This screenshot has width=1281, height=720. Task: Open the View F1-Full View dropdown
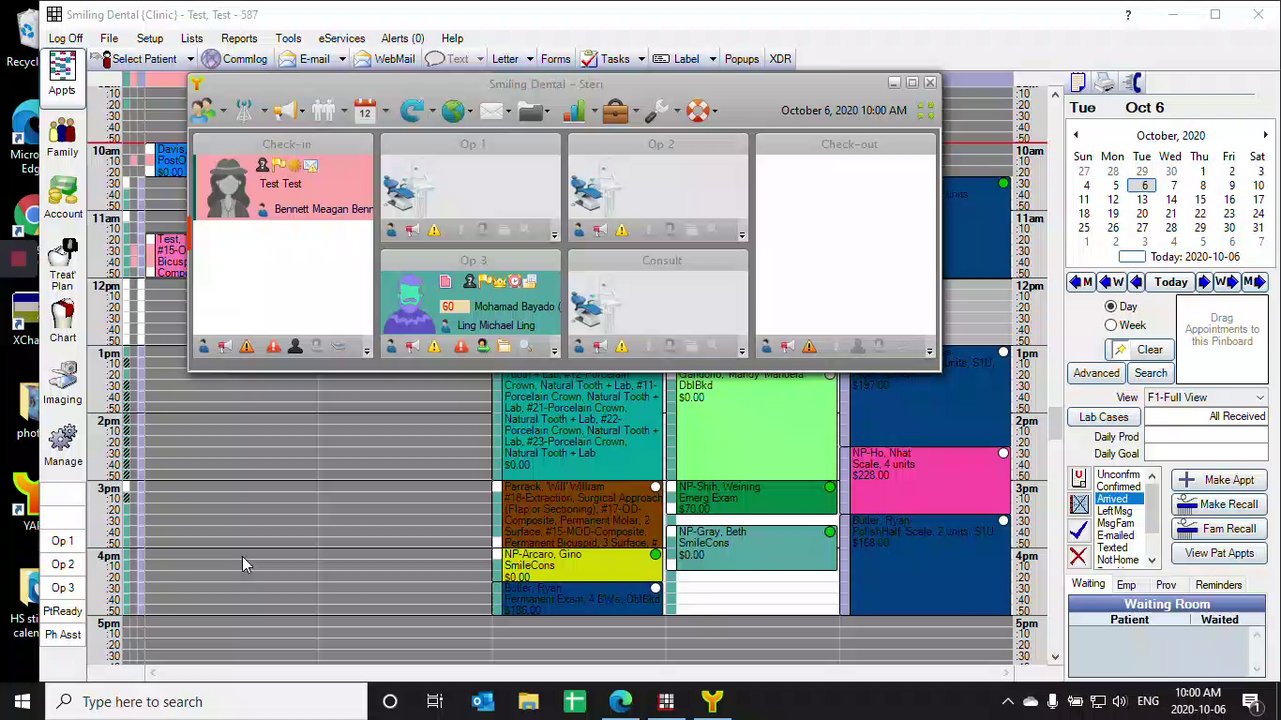[1206, 397]
